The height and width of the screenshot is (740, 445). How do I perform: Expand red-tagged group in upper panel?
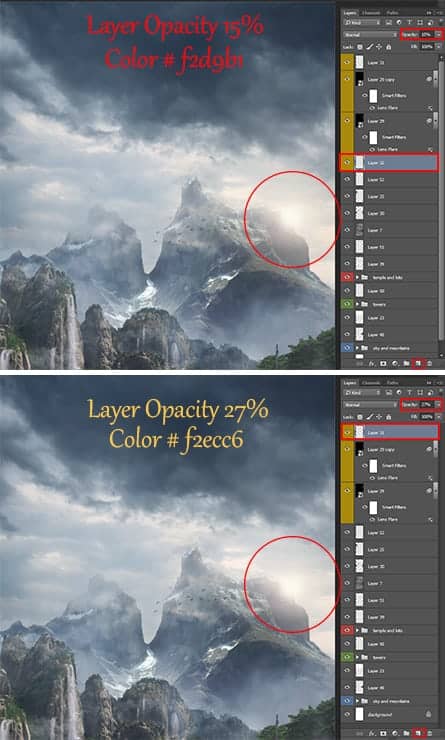[x=357, y=278]
